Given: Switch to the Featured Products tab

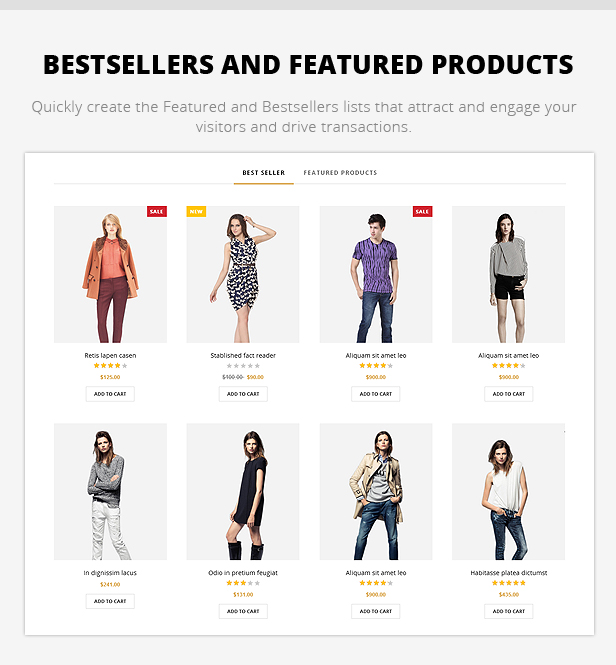Looking at the screenshot, I should coord(340,173).
